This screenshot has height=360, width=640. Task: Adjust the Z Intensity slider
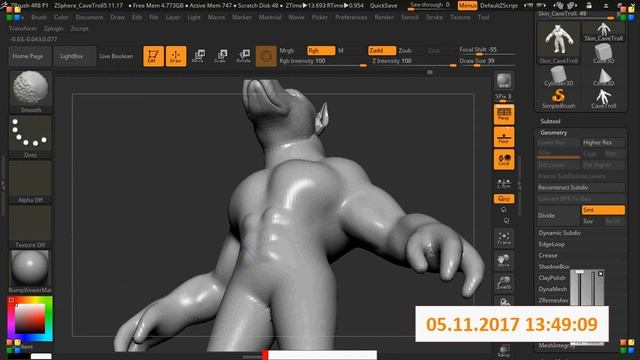tap(413, 62)
